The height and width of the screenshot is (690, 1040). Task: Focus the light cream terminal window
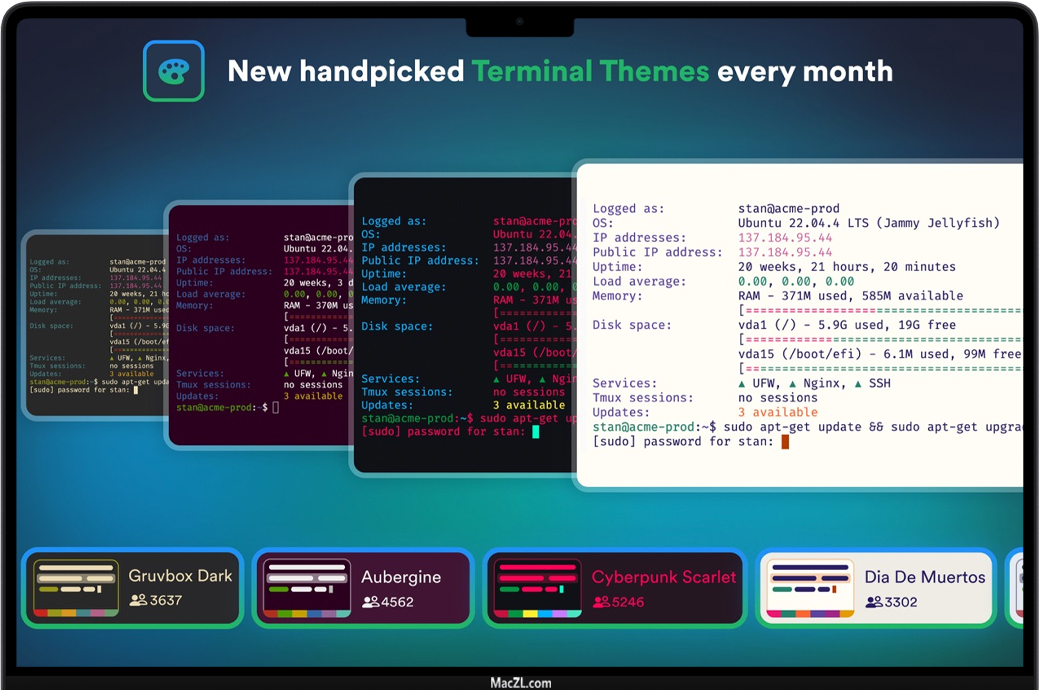click(800, 320)
